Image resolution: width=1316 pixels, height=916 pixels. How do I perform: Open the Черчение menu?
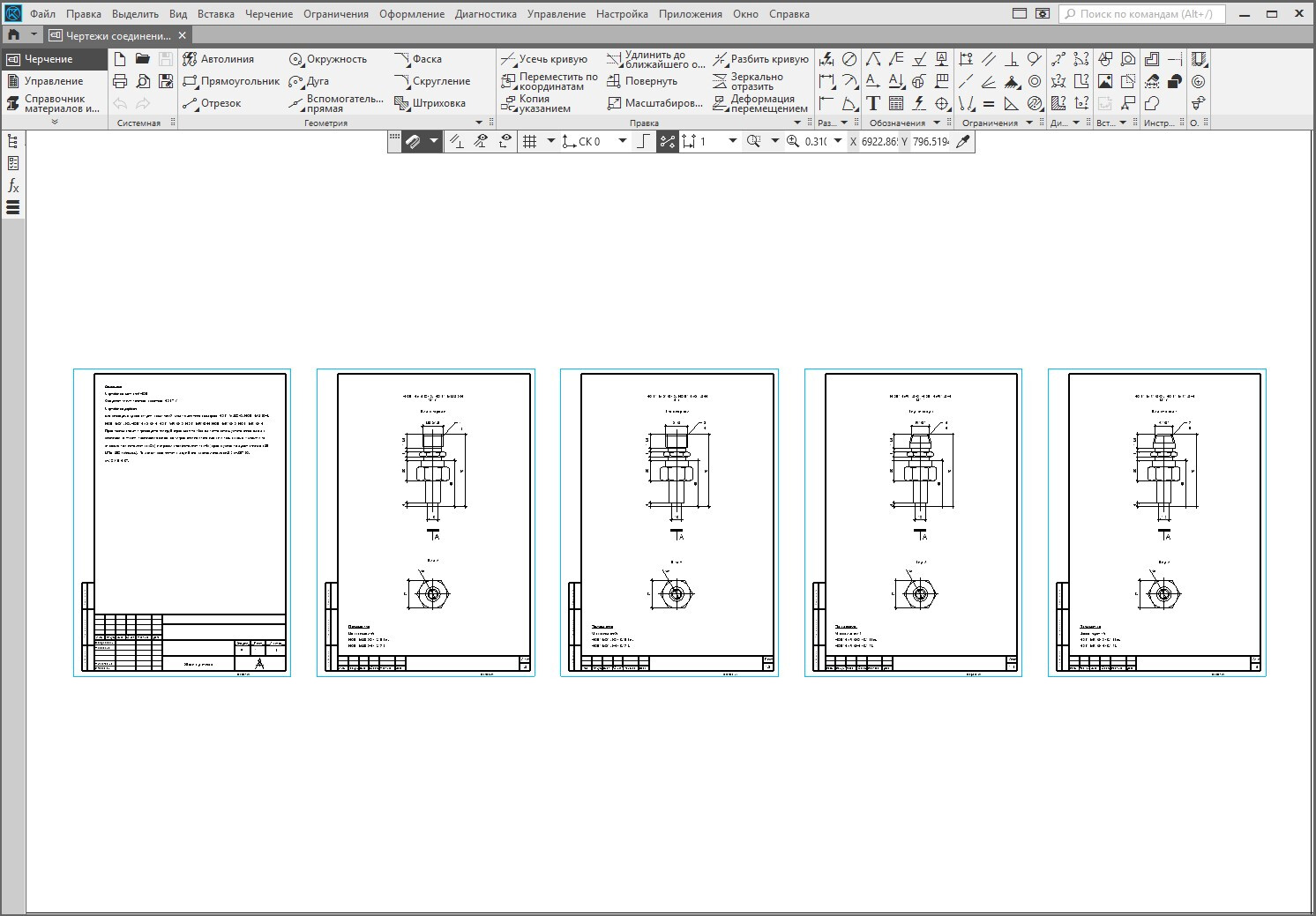(x=269, y=14)
